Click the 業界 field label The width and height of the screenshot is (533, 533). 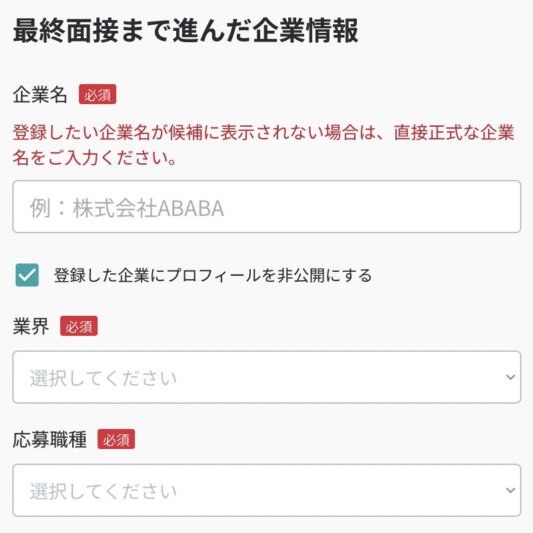(x=31, y=326)
